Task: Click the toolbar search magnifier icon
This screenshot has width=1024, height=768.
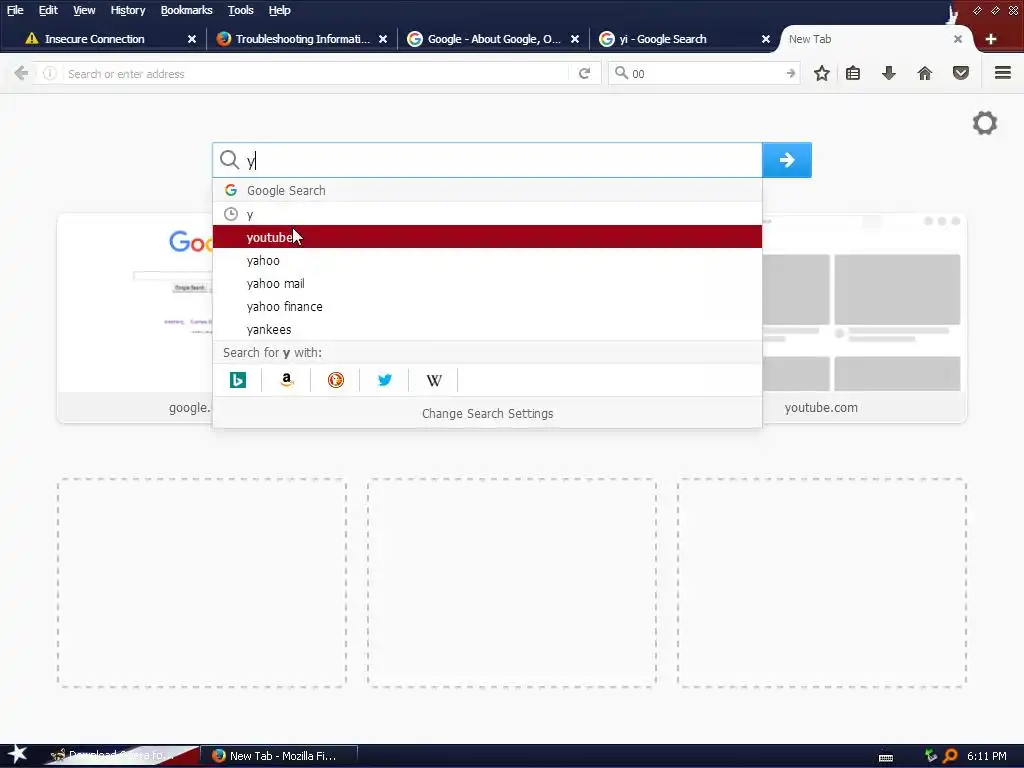Action: pyautogui.click(x=621, y=72)
